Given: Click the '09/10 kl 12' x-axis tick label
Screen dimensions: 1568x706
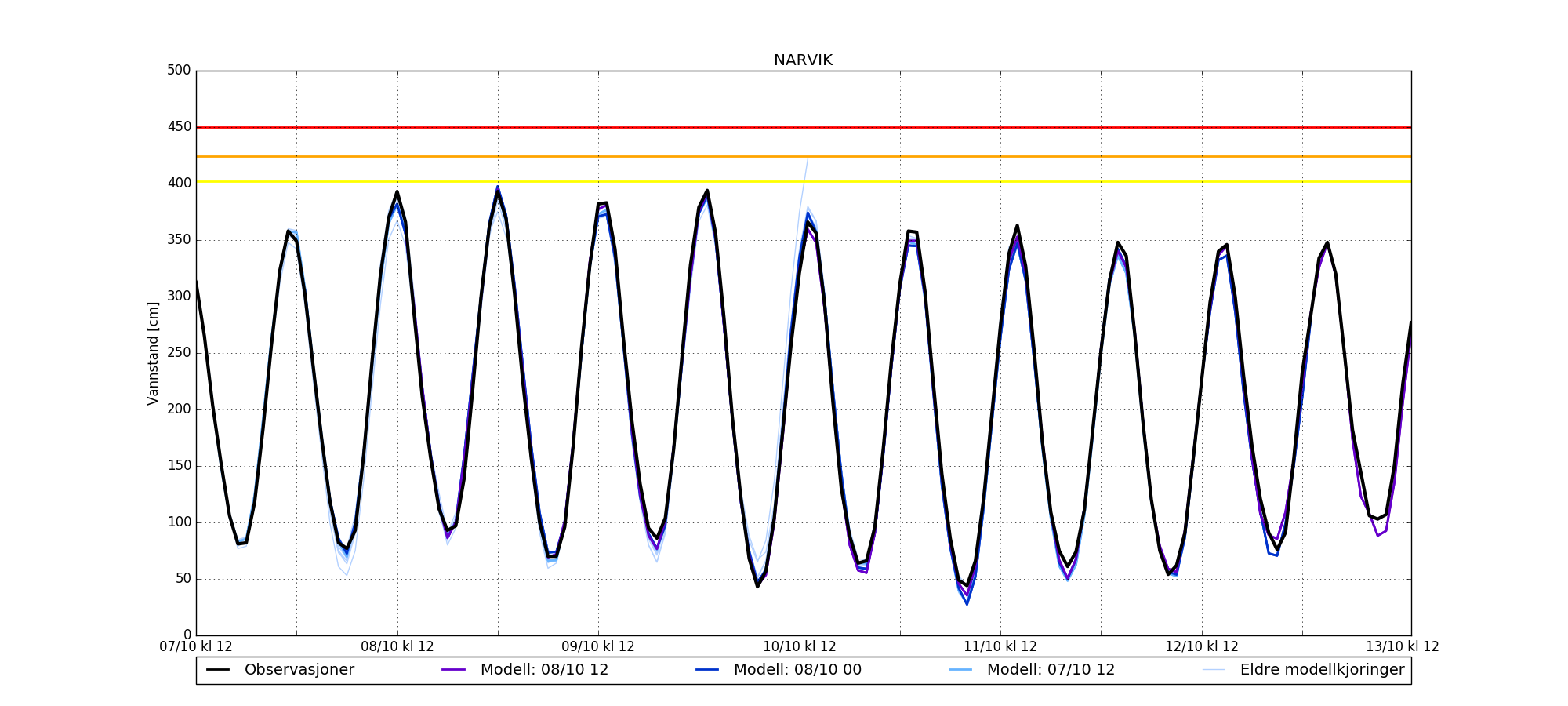Looking at the screenshot, I should click(598, 647).
